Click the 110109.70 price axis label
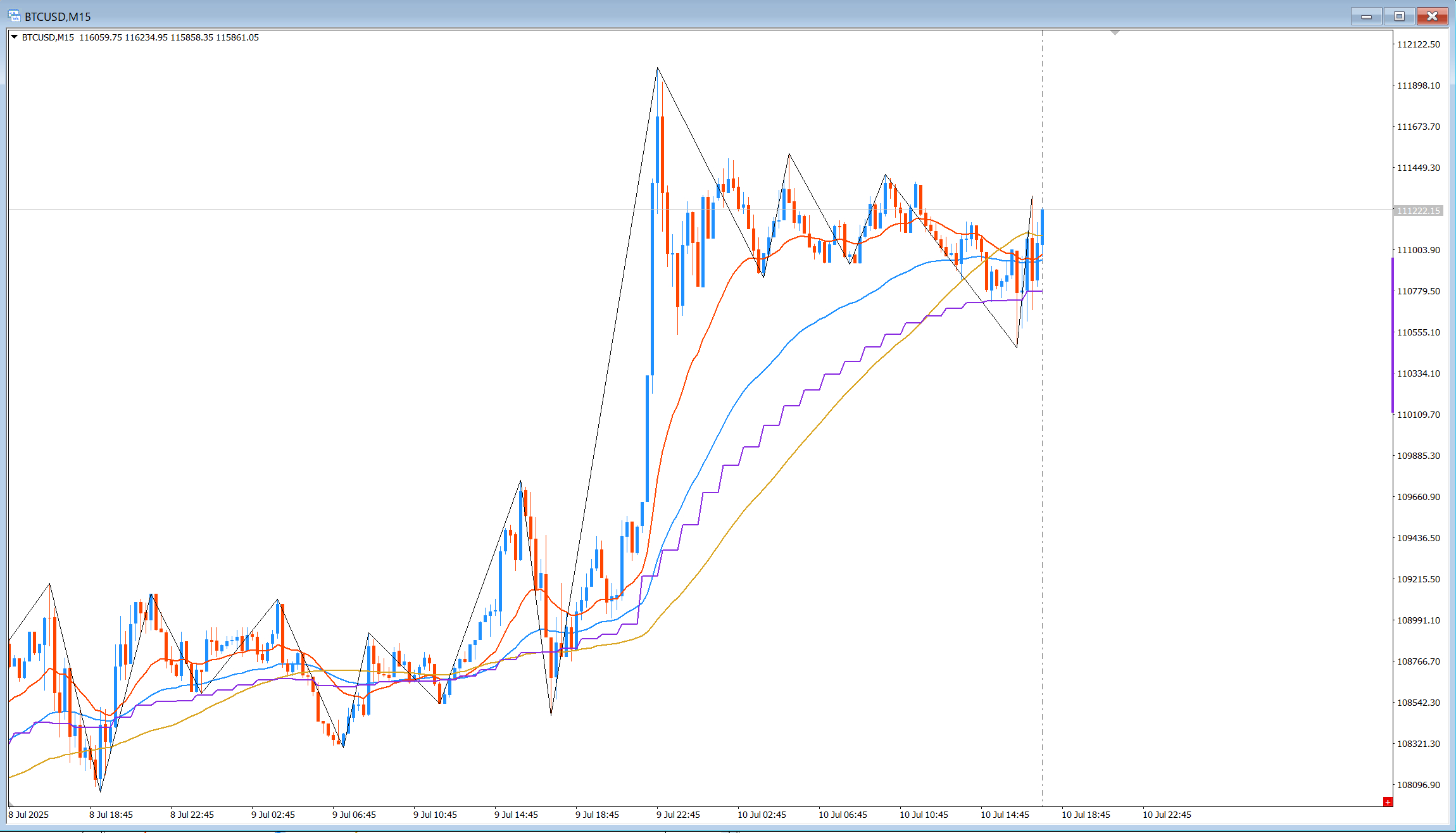This screenshot has width=1456, height=833. pos(1419,415)
